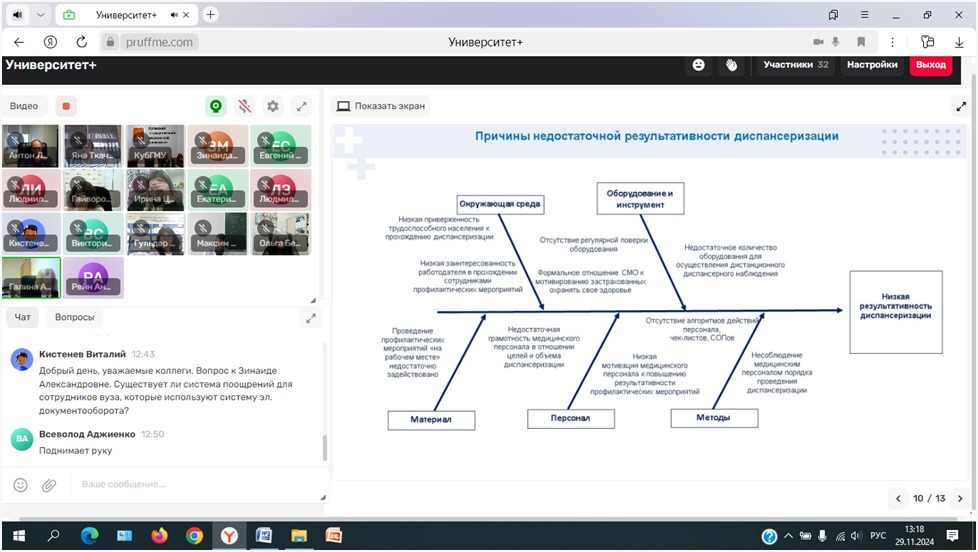Click the Ваше сообщение message field
Screen dimensions: 978x552
click(190, 485)
